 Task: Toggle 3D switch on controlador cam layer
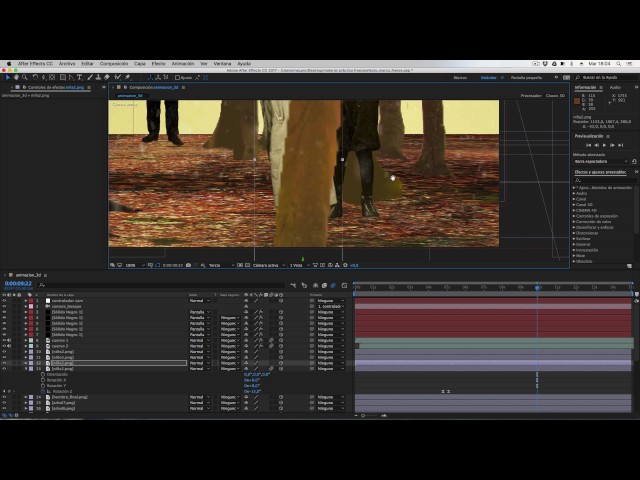pos(281,301)
